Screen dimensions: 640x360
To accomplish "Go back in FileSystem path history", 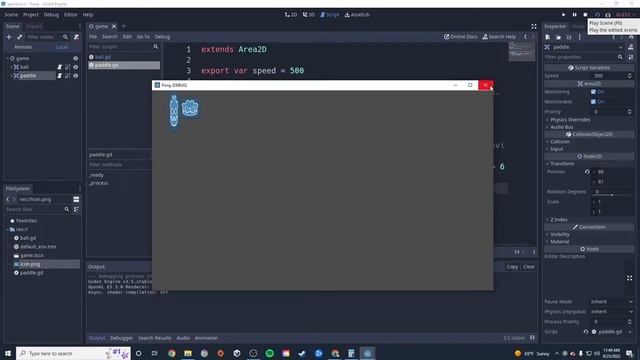I will pos(8,199).
